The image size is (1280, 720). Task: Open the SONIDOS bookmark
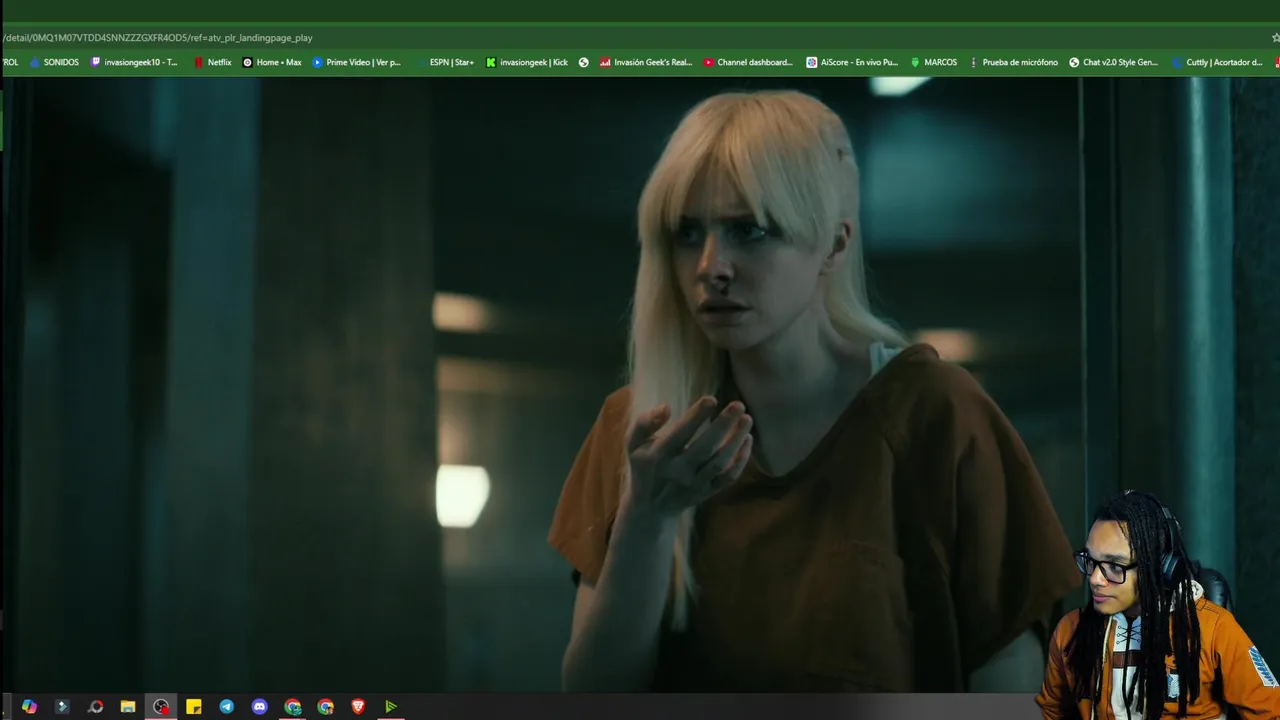point(54,62)
